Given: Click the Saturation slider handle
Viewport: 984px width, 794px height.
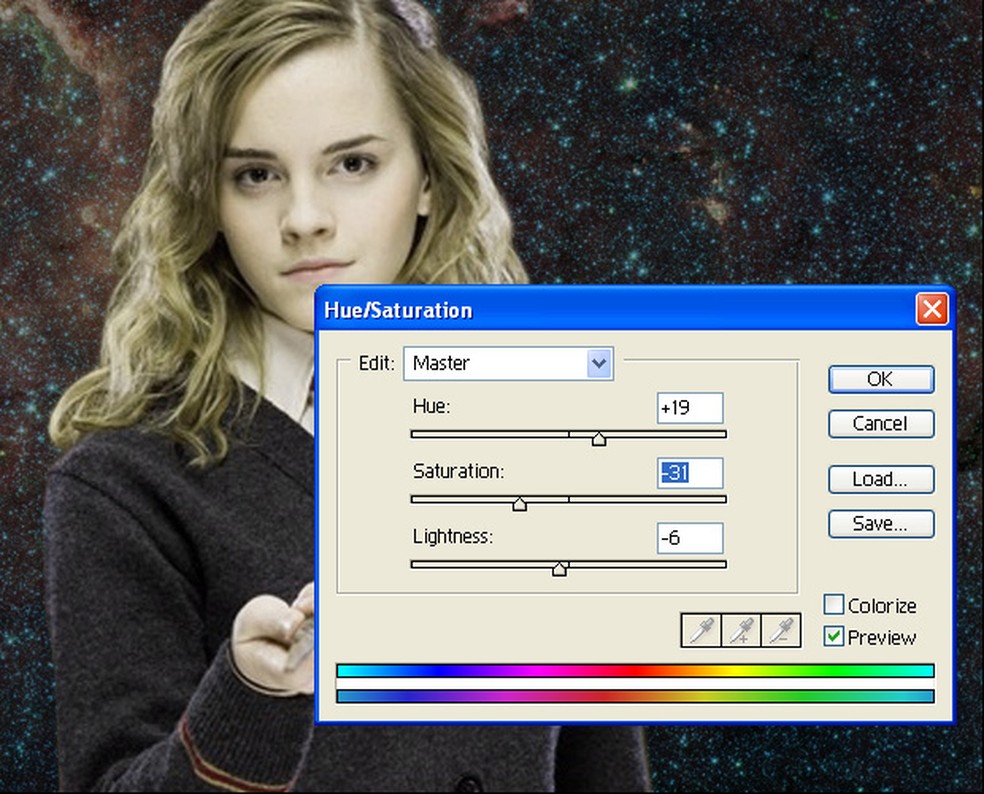Looking at the screenshot, I should pyautogui.click(x=520, y=504).
